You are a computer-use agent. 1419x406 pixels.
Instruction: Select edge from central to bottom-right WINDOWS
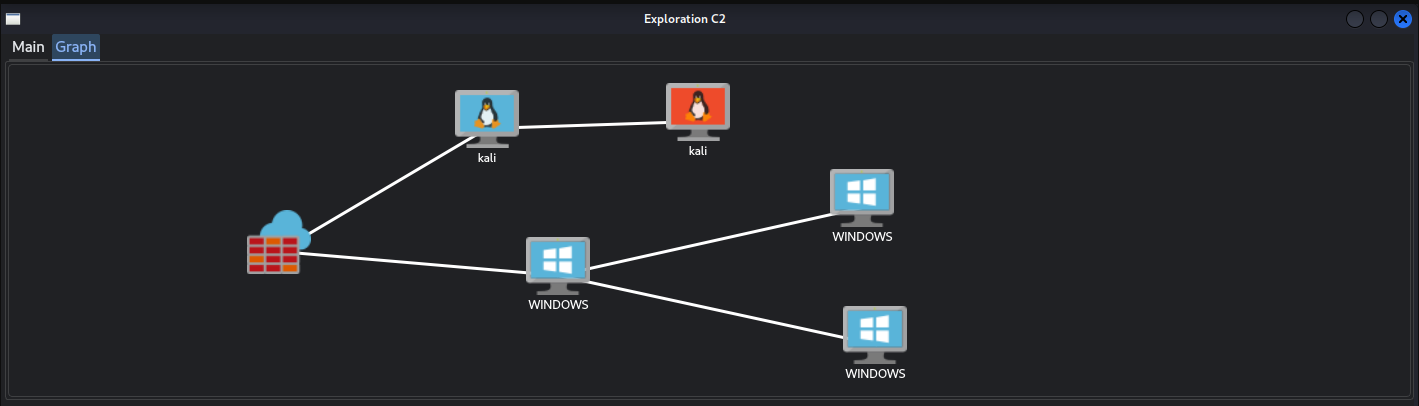(715, 309)
